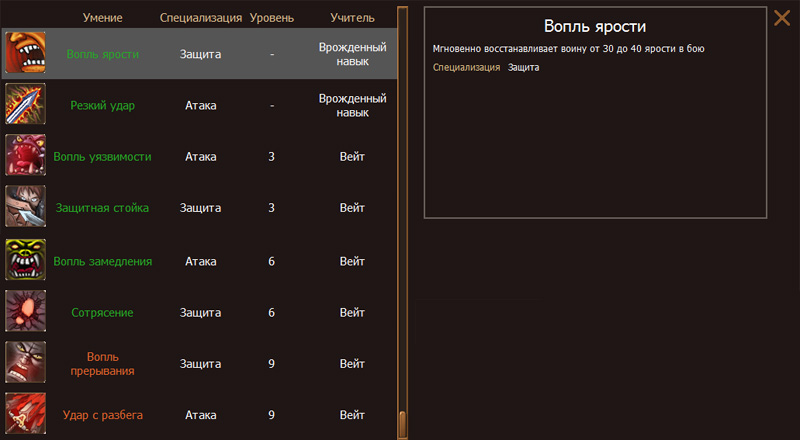Click the Специализация column header
This screenshot has width=800, height=440.
201,18
